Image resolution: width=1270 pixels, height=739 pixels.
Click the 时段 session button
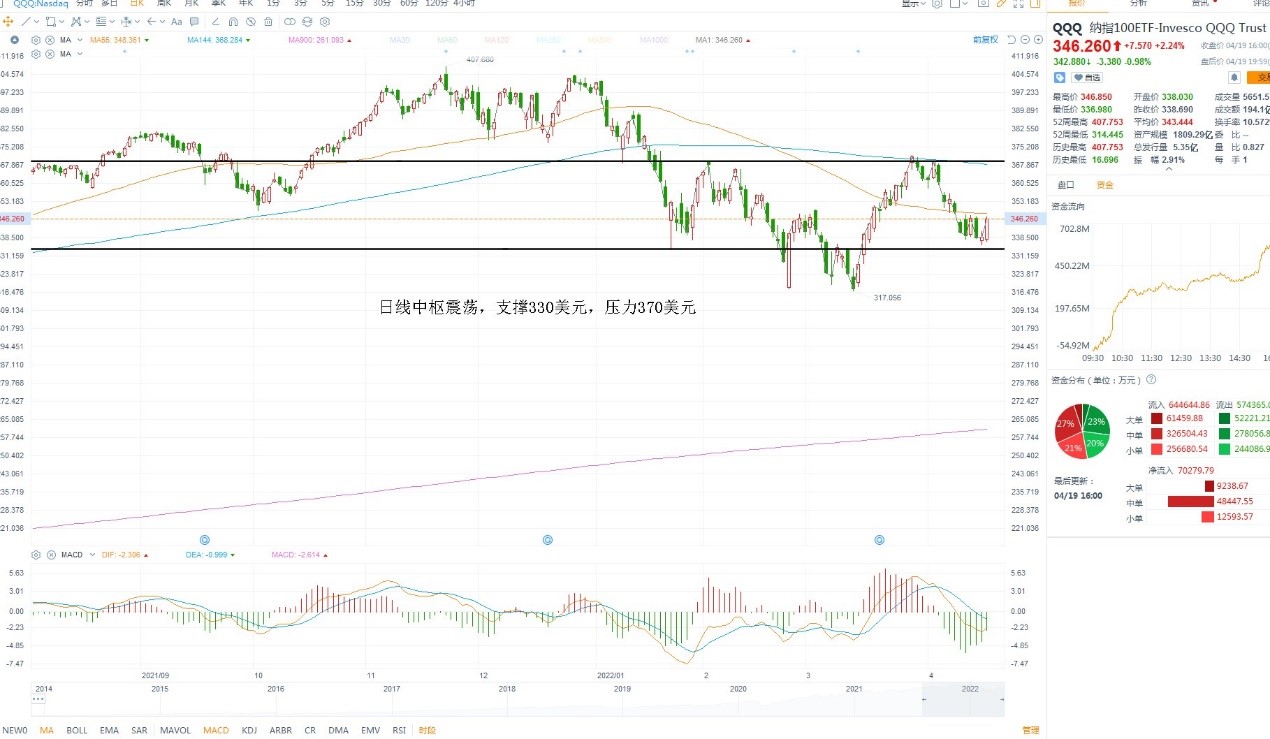pos(427,730)
